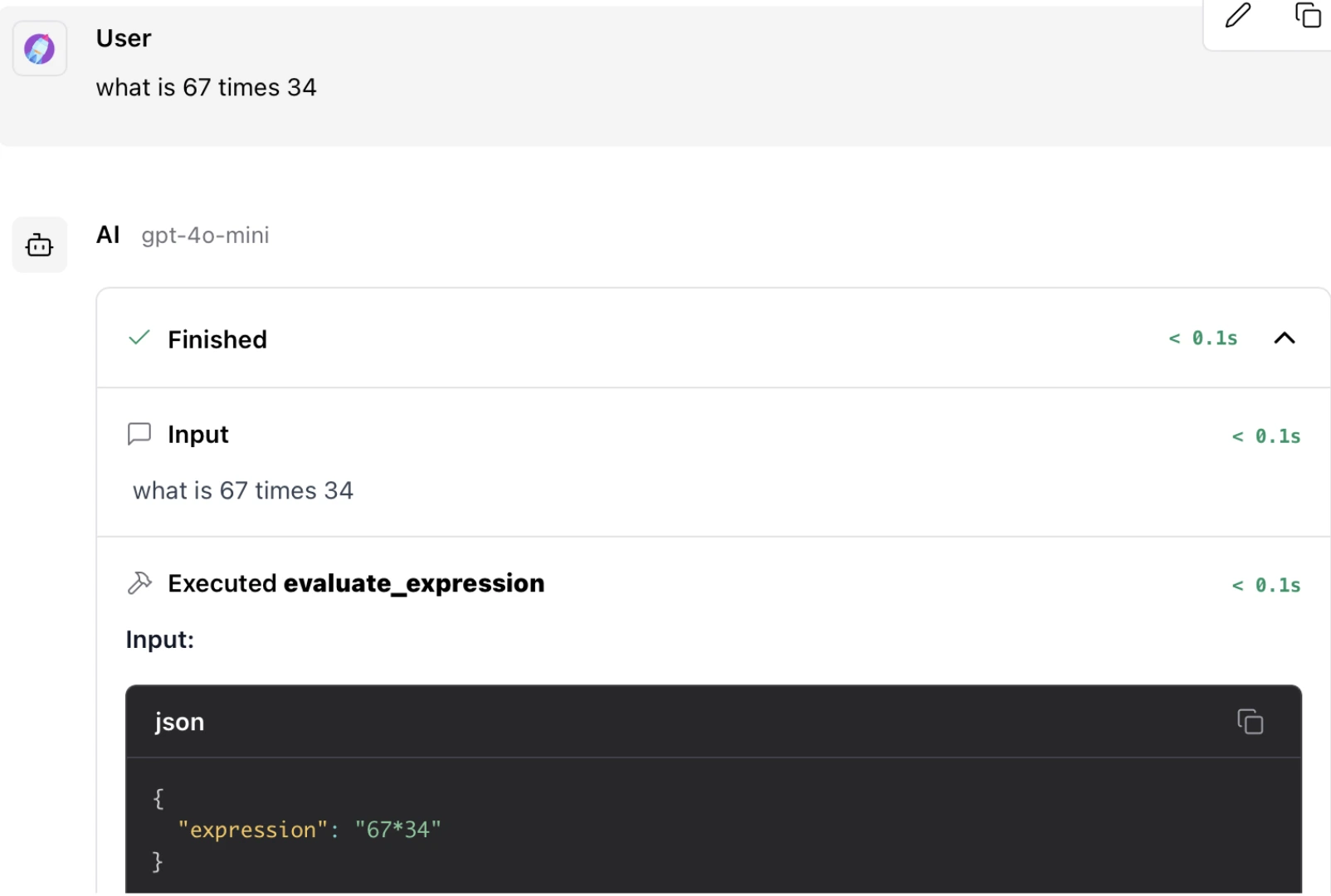The image size is (1331, 896).
Task: Click the "Input:" label above the code block
Action: click(160, 640)
